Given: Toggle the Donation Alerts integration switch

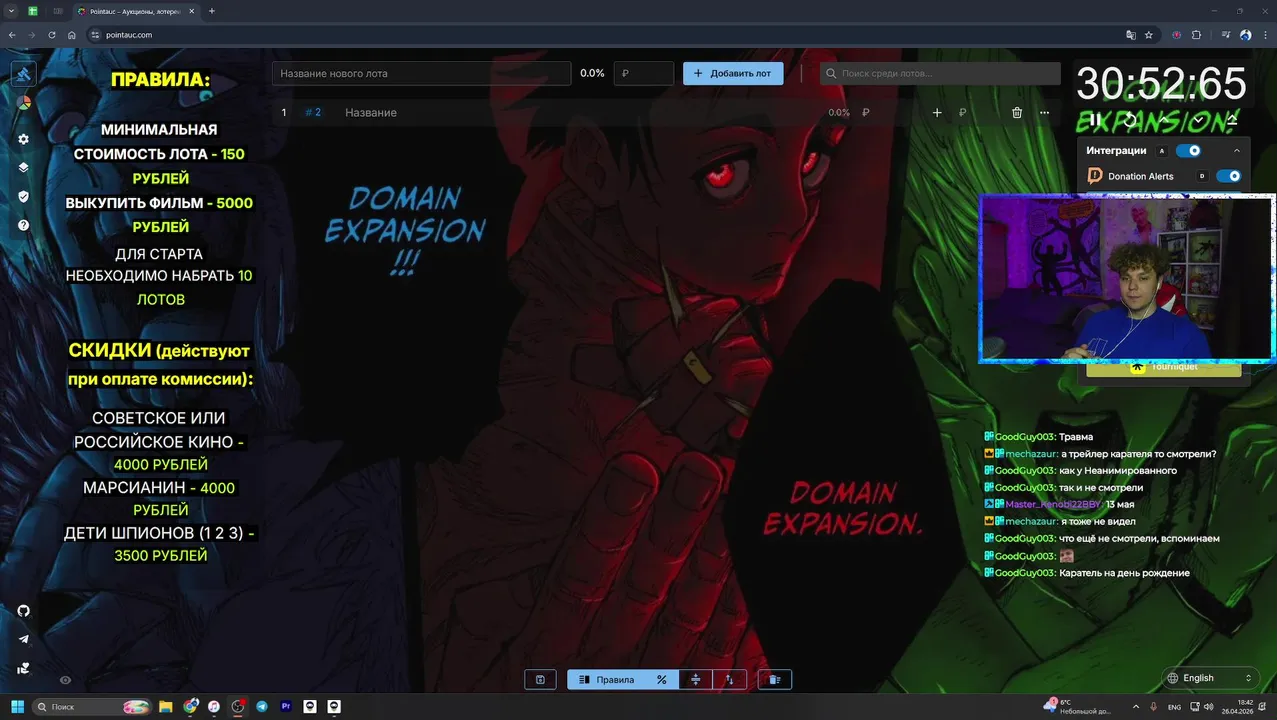Looking at the screenshot, I should pos(1228,176).
